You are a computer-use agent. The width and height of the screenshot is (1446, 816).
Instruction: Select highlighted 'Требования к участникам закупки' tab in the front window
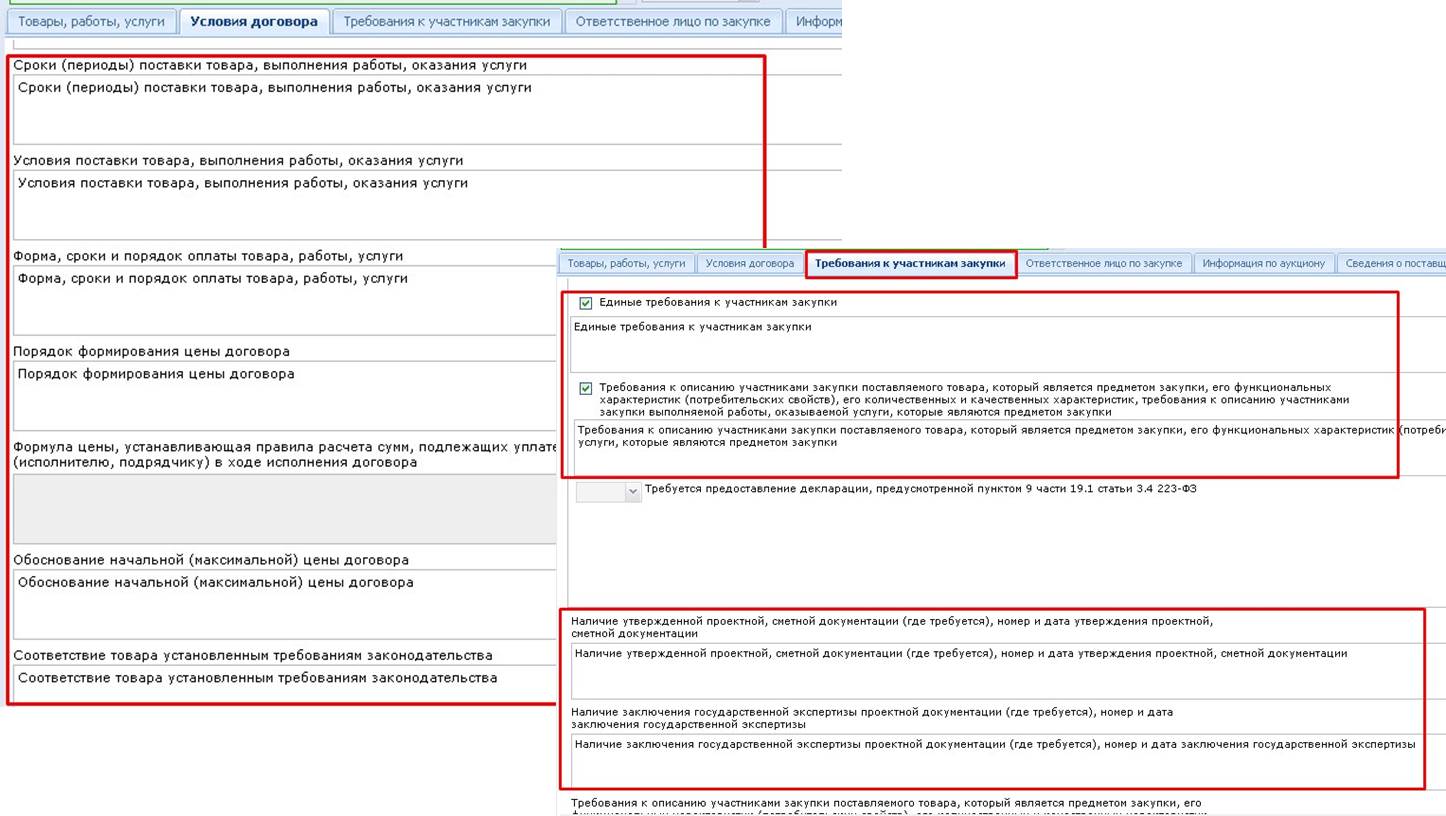pyautogui.click(x=910, y=264)
